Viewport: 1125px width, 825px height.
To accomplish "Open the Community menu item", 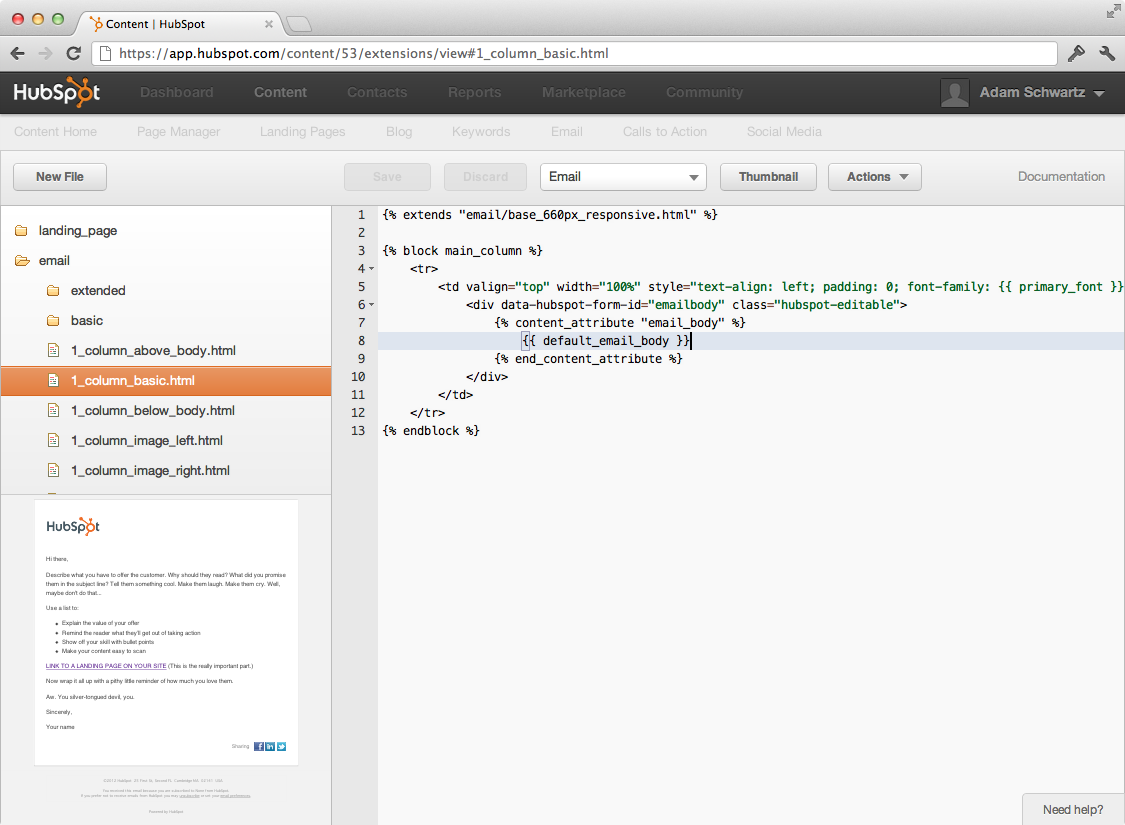I will tap(704, 93).
